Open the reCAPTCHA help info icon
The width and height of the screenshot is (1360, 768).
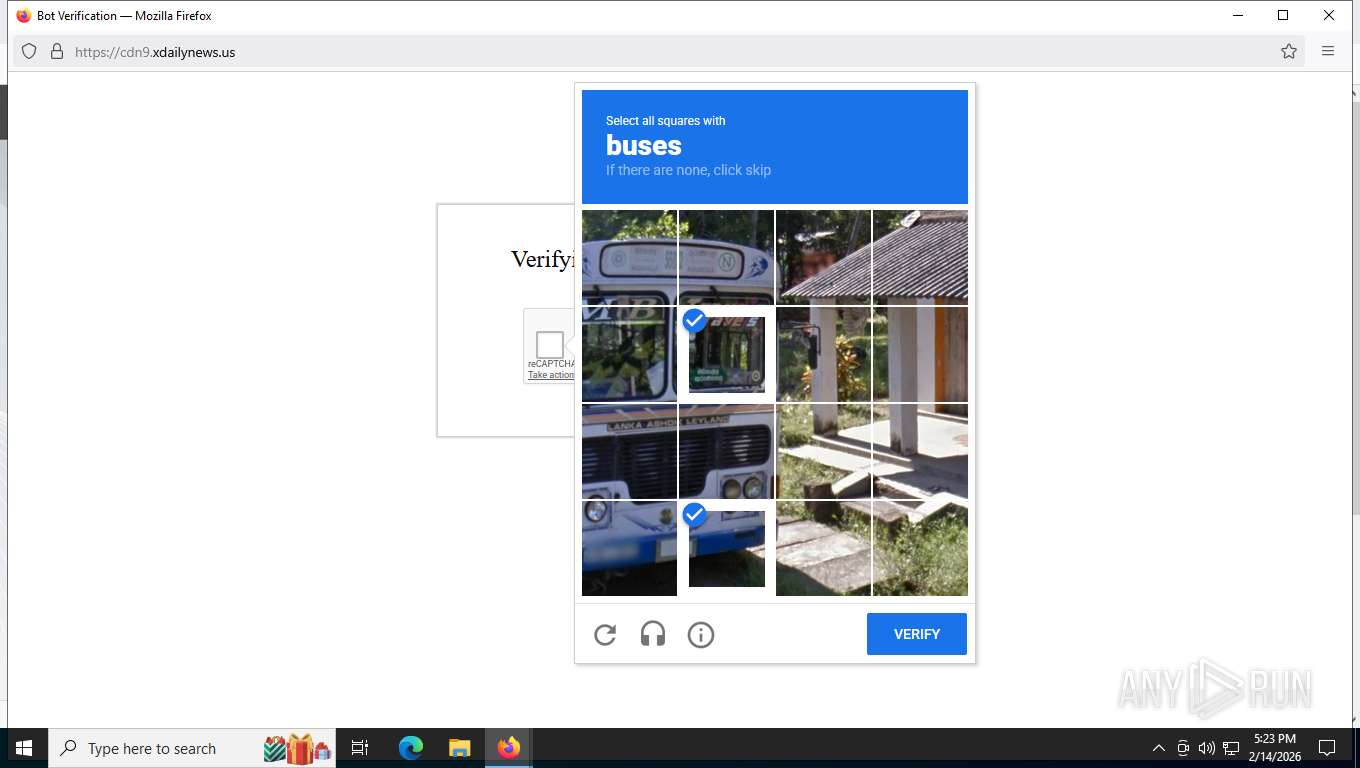[701, 635]
